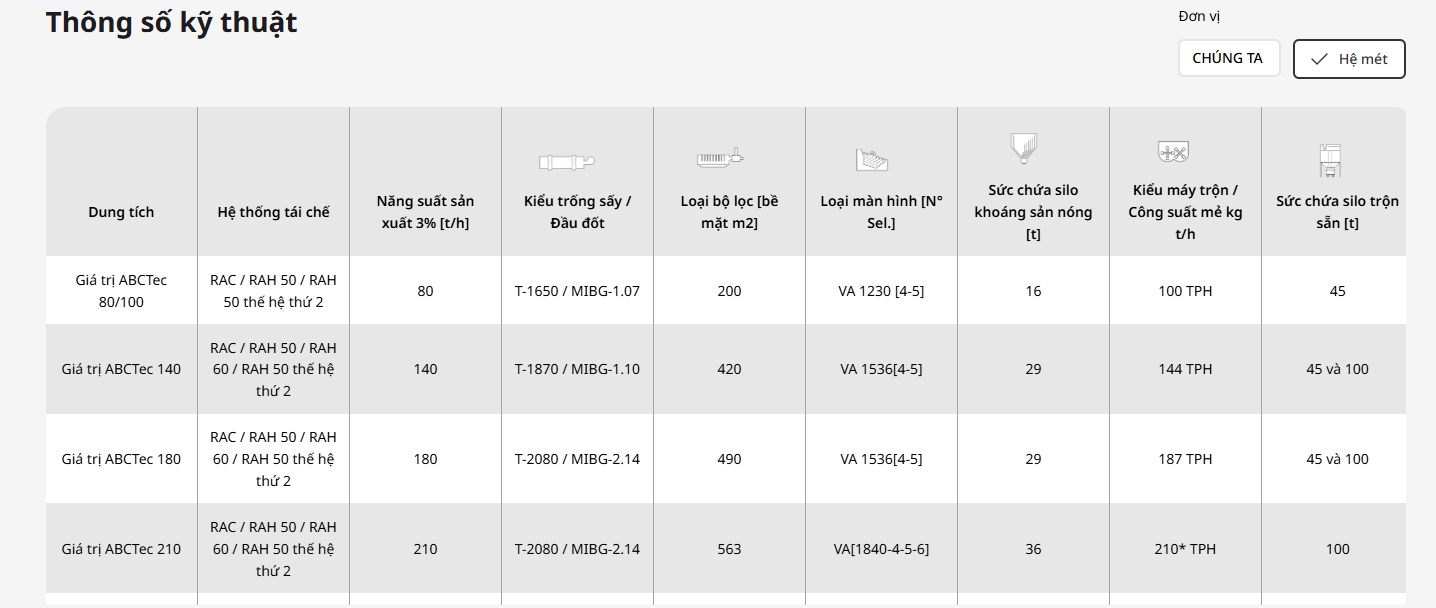Switch units to CHÚNG TA
This screenshot has width=1436, height=608.
tap(1228, 58)
